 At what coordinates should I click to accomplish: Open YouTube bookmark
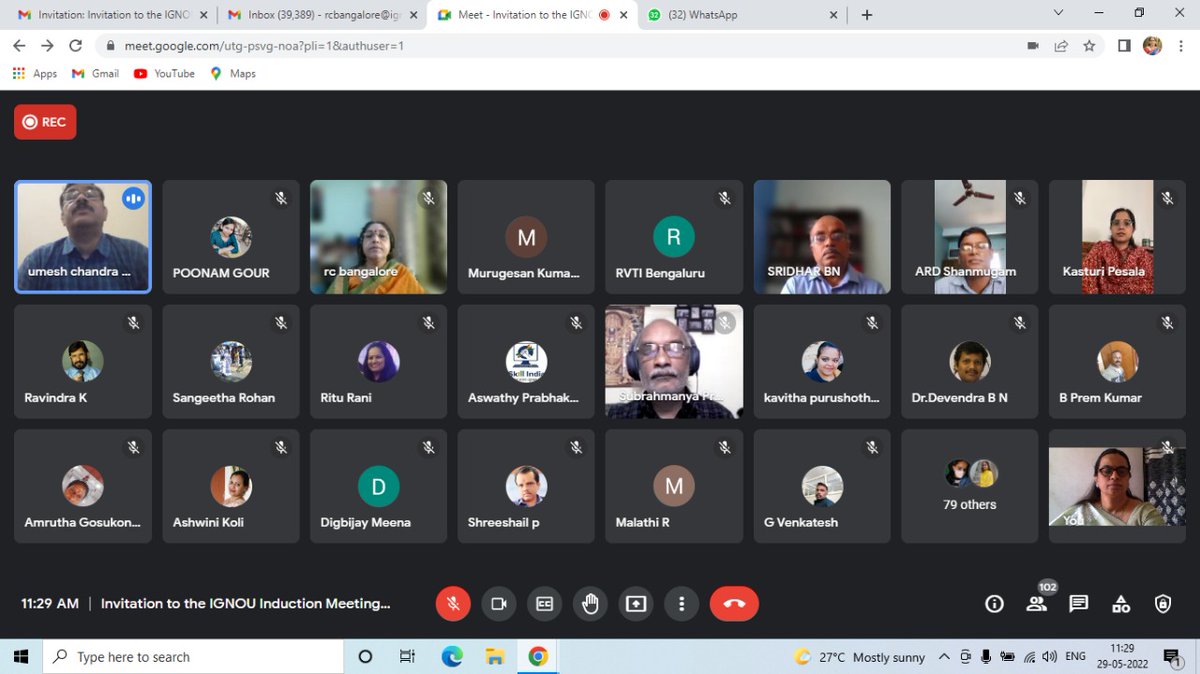coord(165,73)
